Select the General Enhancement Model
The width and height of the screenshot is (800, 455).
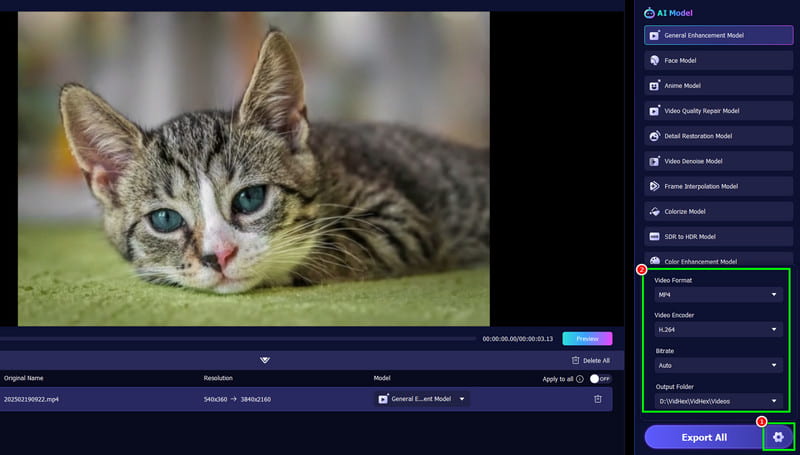(718, 36)
